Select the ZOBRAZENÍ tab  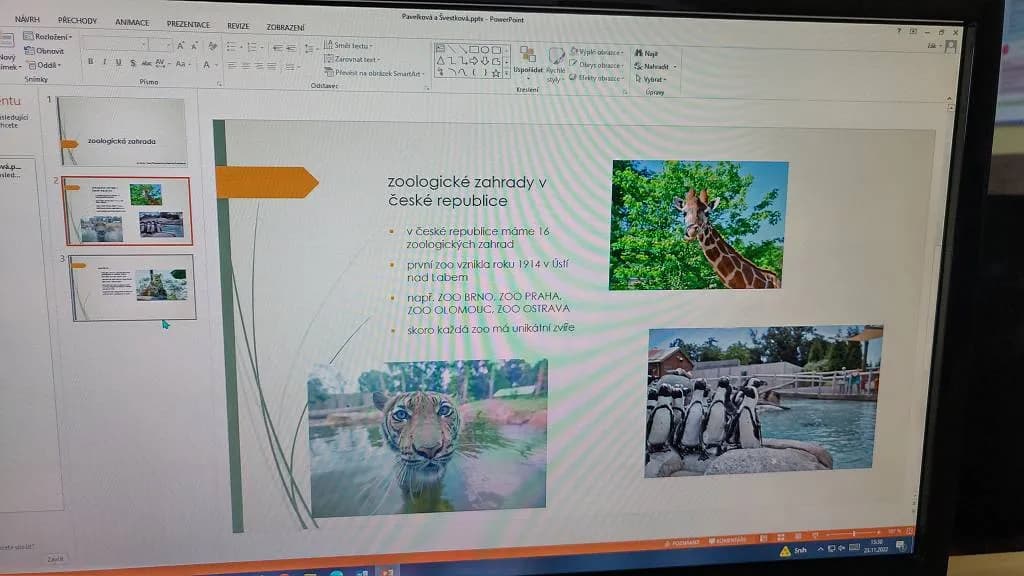(x=285, y=27)
